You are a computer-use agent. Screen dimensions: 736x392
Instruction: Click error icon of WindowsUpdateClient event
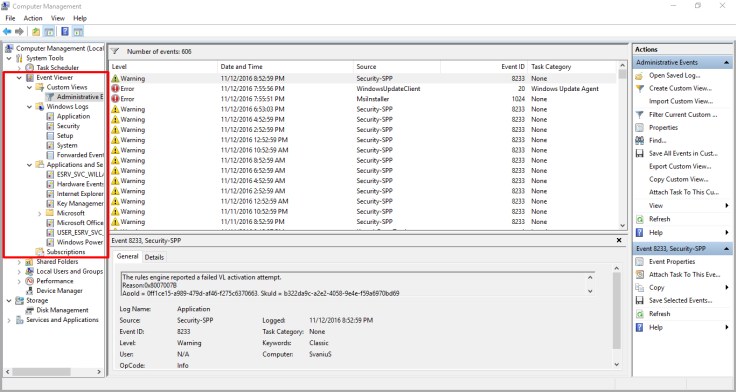coord(115,89)
